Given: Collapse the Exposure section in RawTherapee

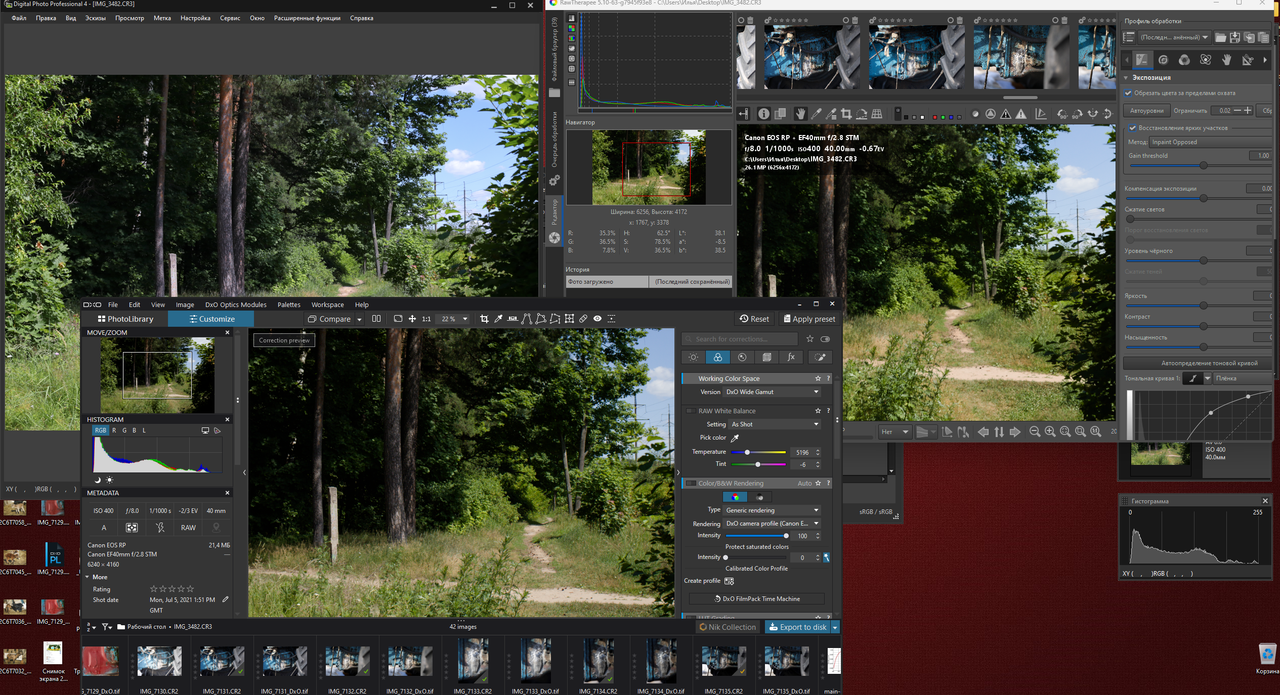Looking at the screenshot, I should coord(1126,78).
